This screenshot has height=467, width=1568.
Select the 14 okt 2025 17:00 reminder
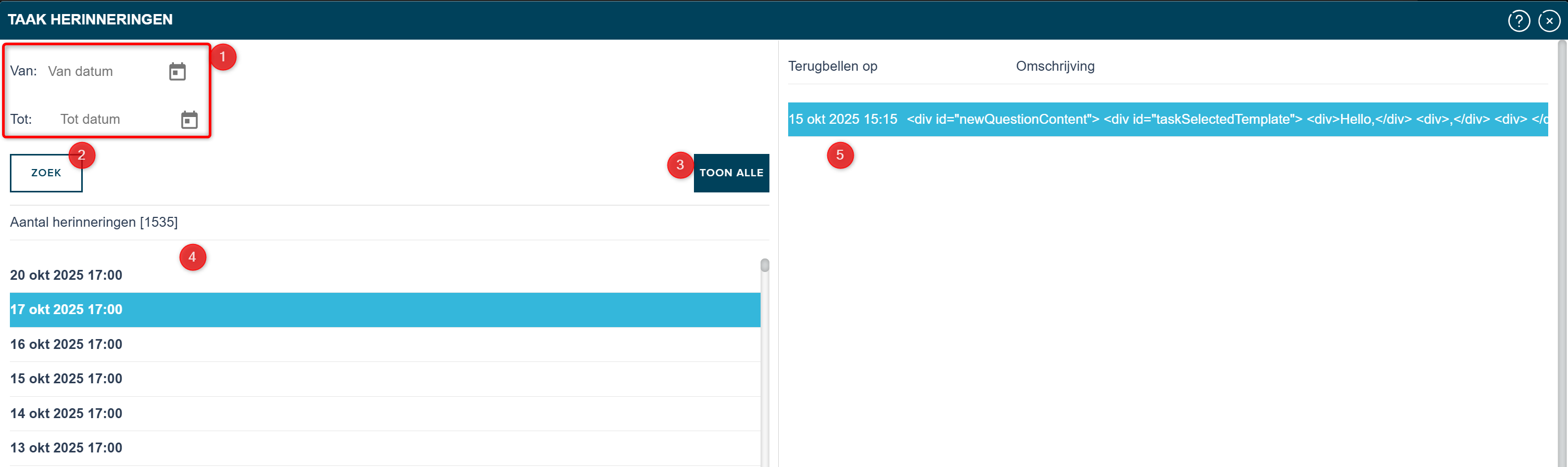click(66, 413)
